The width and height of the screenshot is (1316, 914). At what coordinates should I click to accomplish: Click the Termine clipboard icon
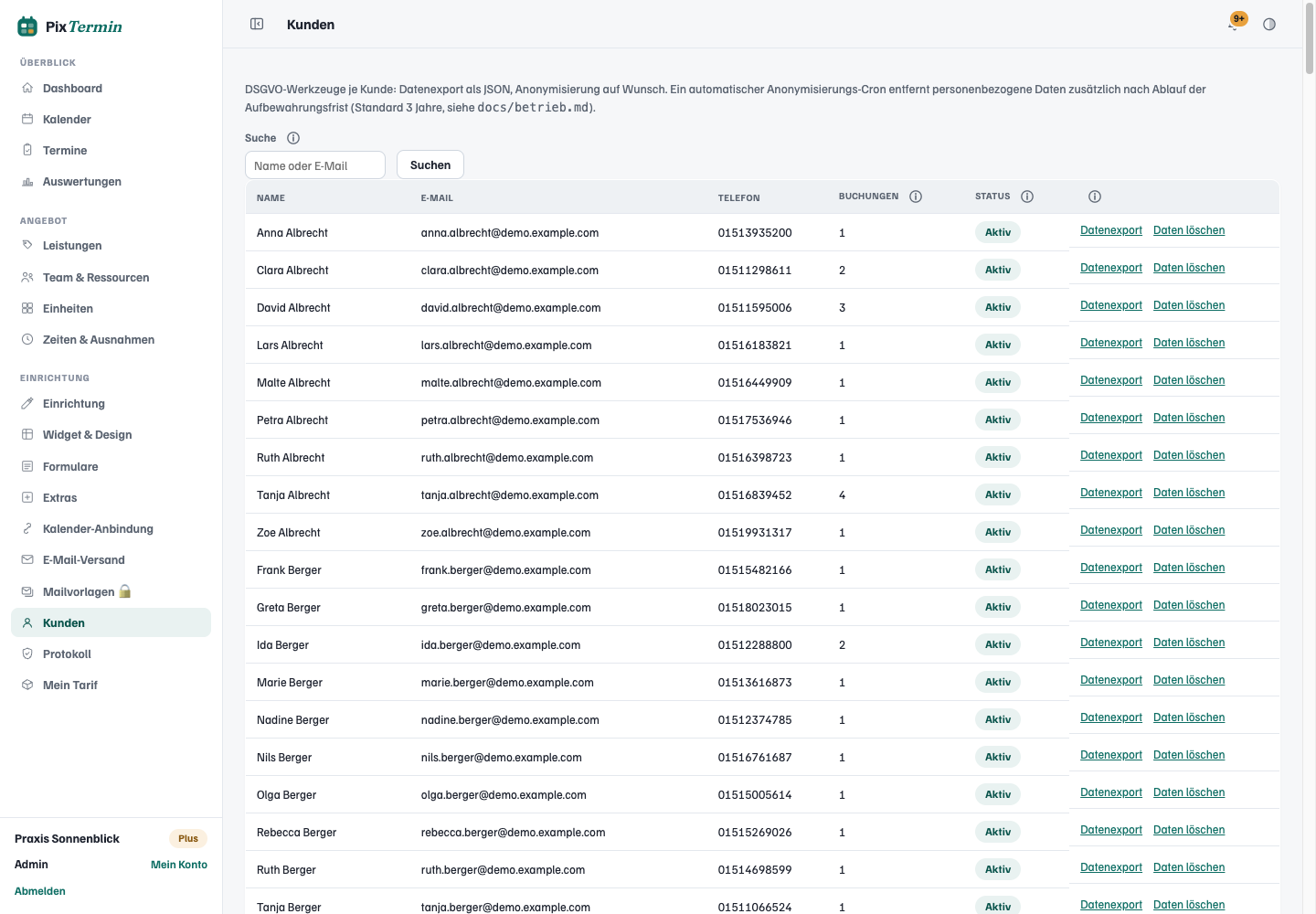(x=27, y=150)
